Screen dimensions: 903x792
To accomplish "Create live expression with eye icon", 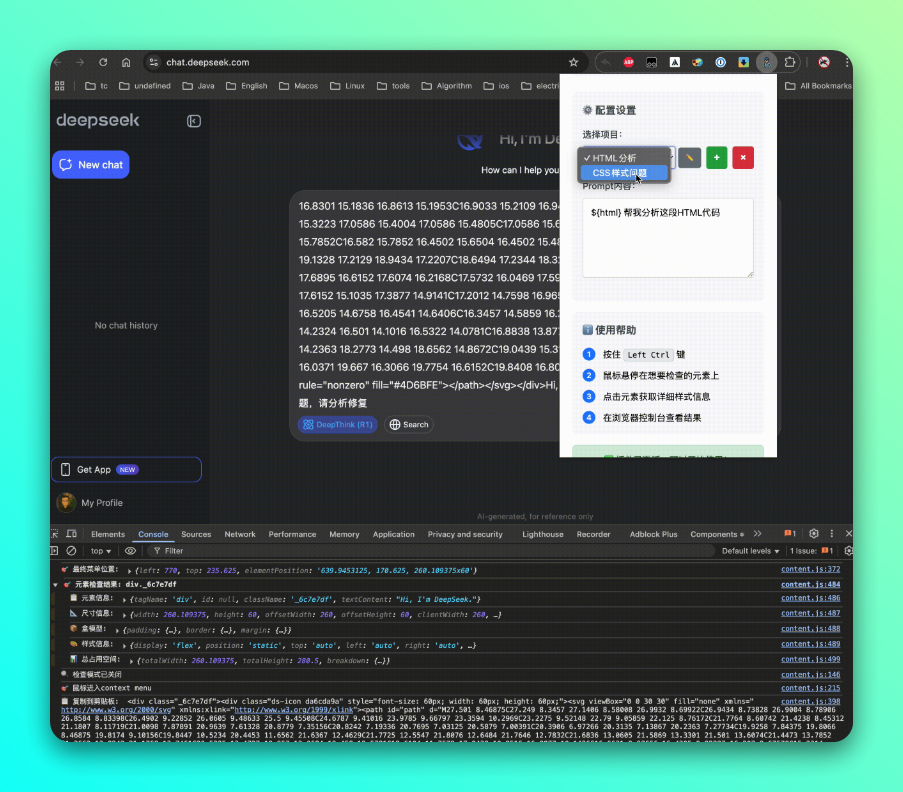I will click(131, 551).
